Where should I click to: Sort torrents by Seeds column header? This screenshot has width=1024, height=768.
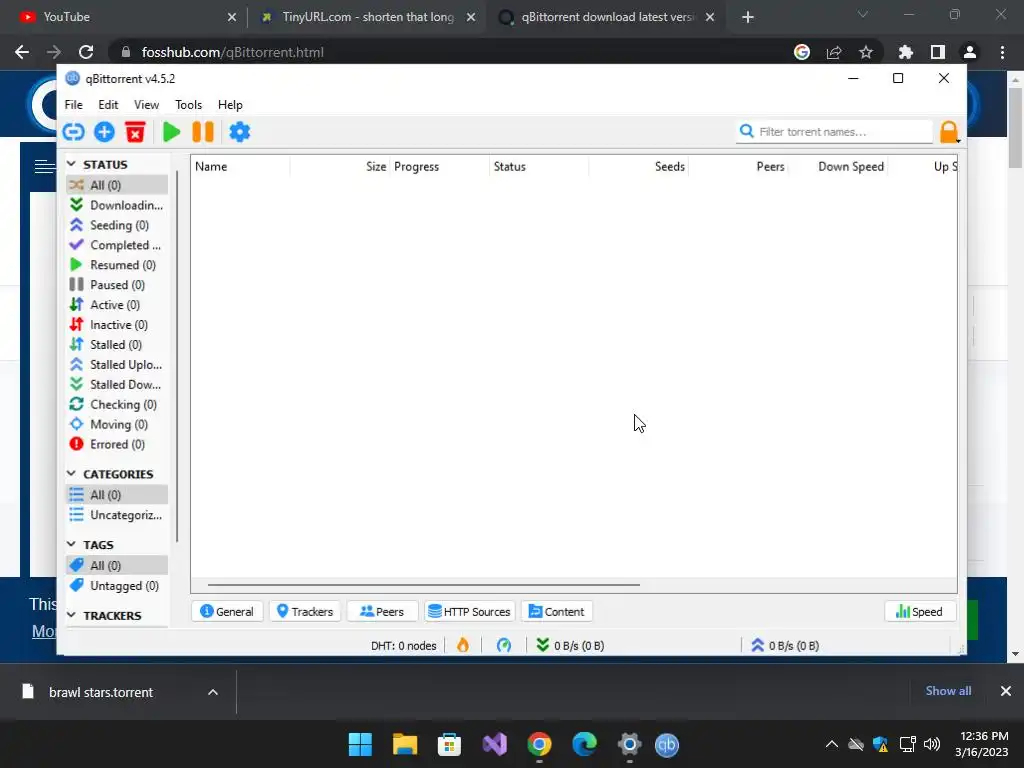click(639, 167)
